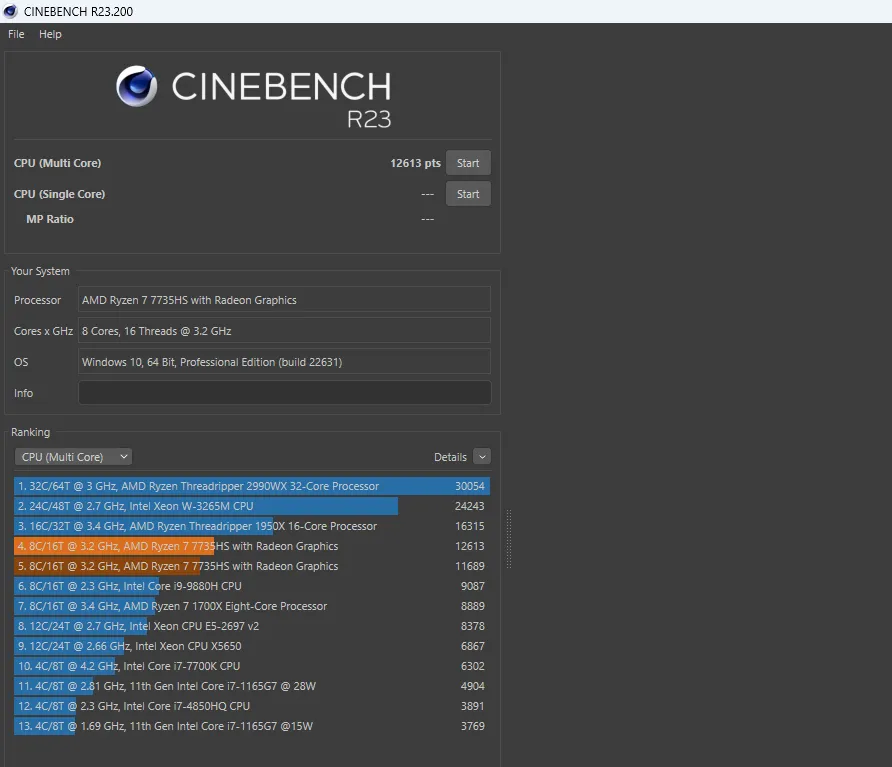Click the 12613 pts multi core score
The height and width of the screenshot is (767, 892).
(x=415, y=163)
